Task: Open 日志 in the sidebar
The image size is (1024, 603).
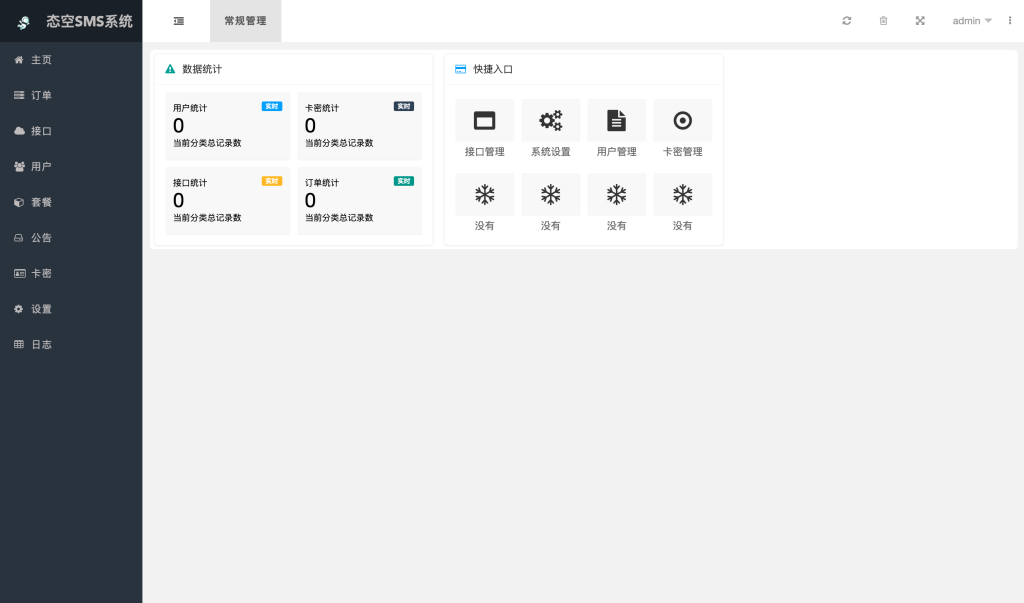Action: coord(41,344)
